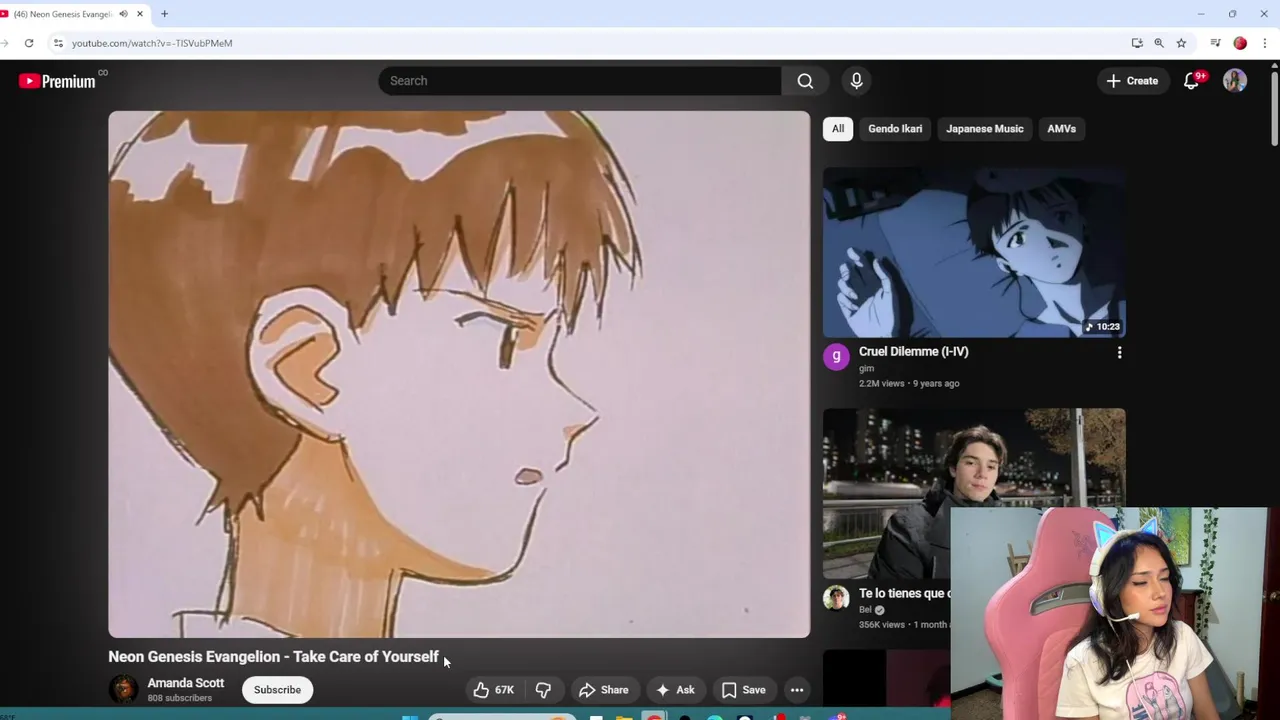1280x720 pixels.
Task: Click the Share button
Action: (x=604, y=690)
